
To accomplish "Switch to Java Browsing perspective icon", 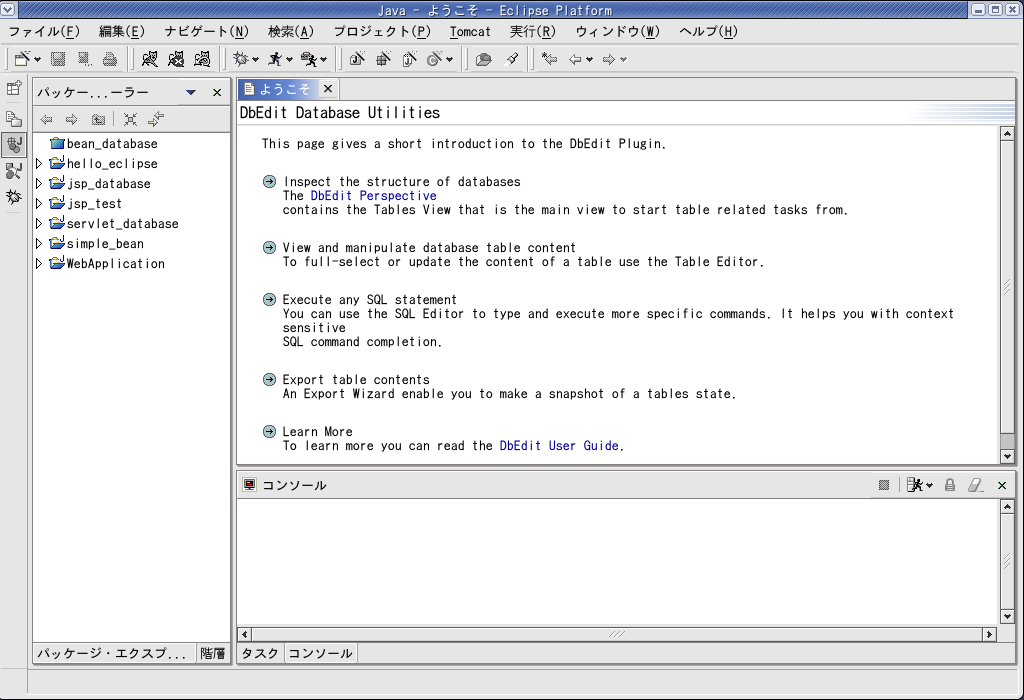I will pos(14,171).
